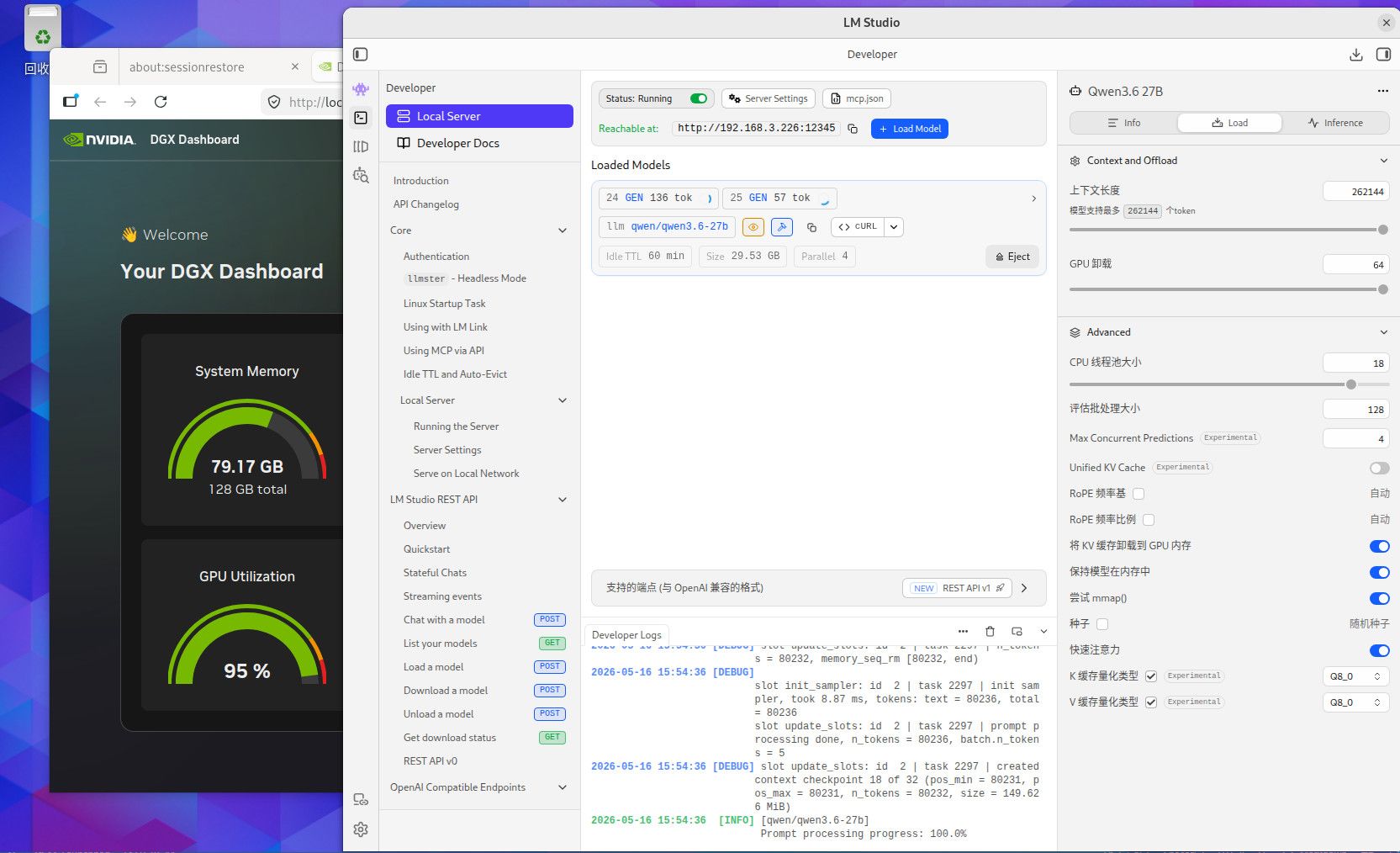Collapse Context and Offload section
Screen dimensions: 1400x853
pos(1383,161)
